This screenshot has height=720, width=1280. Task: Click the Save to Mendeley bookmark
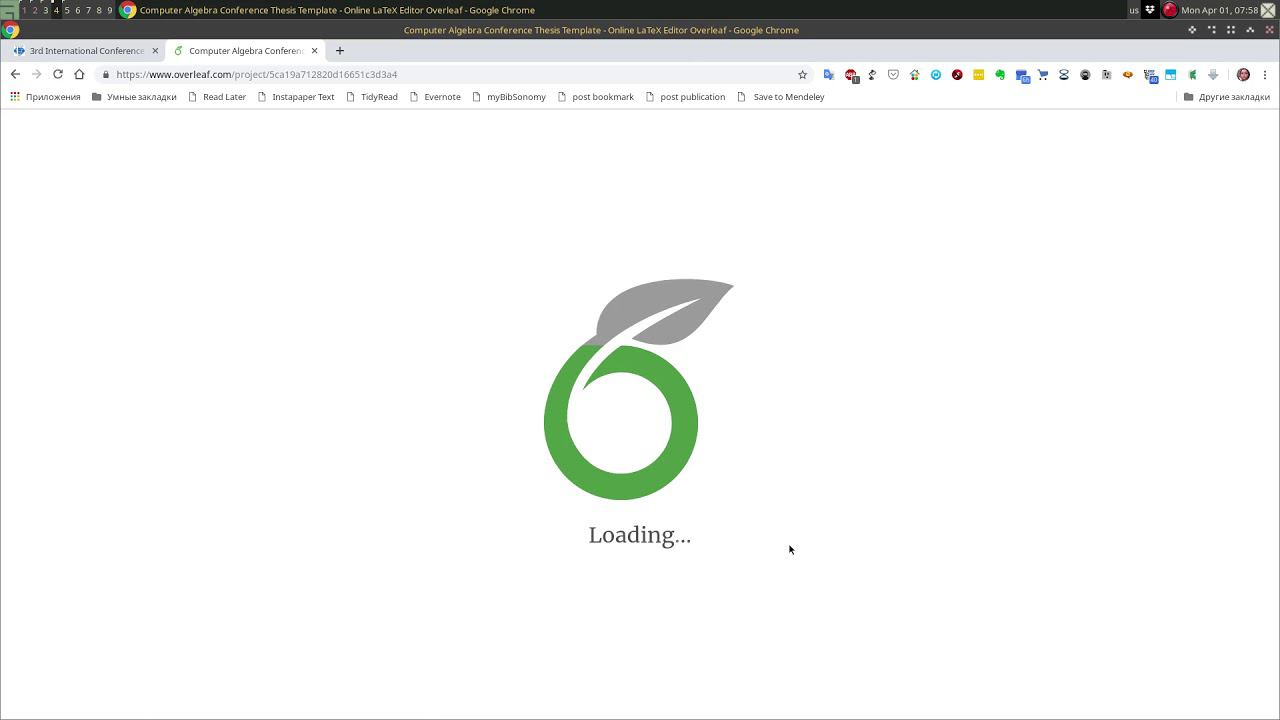tap(781, 97)
